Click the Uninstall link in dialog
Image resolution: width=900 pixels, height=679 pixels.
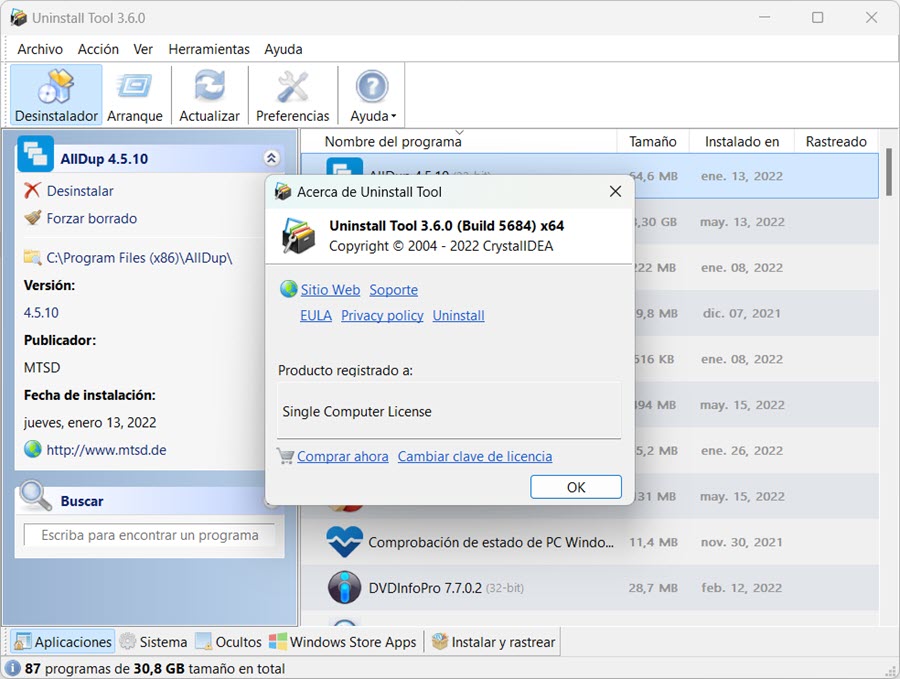click(459, 316)
